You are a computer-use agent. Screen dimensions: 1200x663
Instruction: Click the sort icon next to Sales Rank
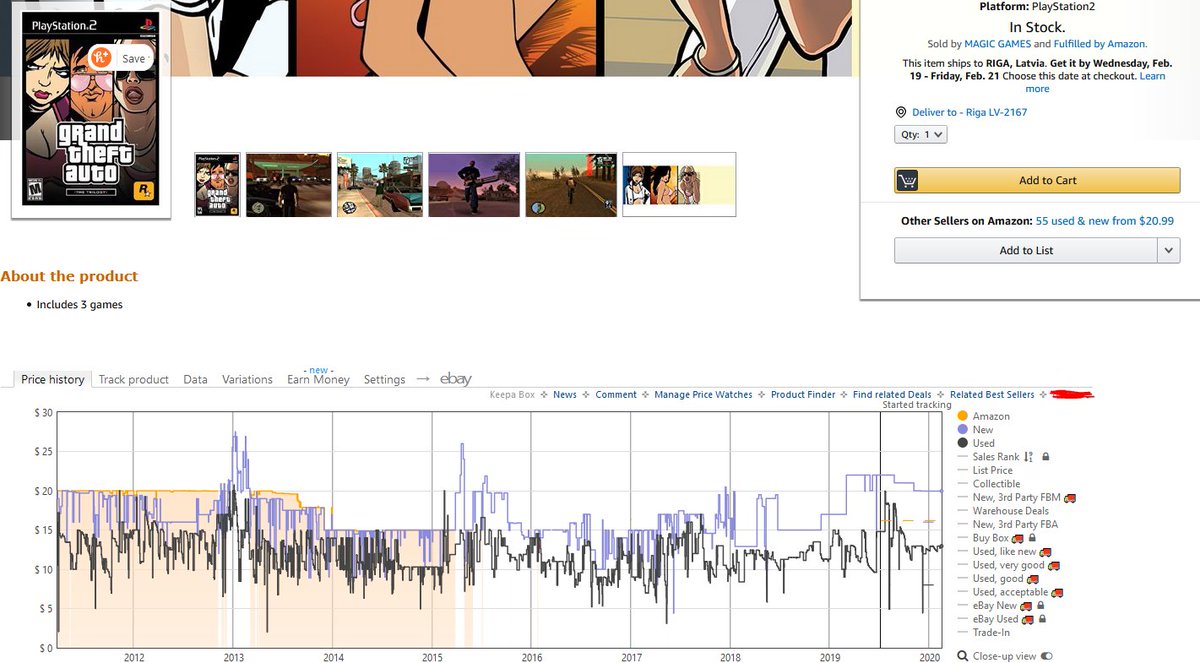click(x=1029, y=457)
